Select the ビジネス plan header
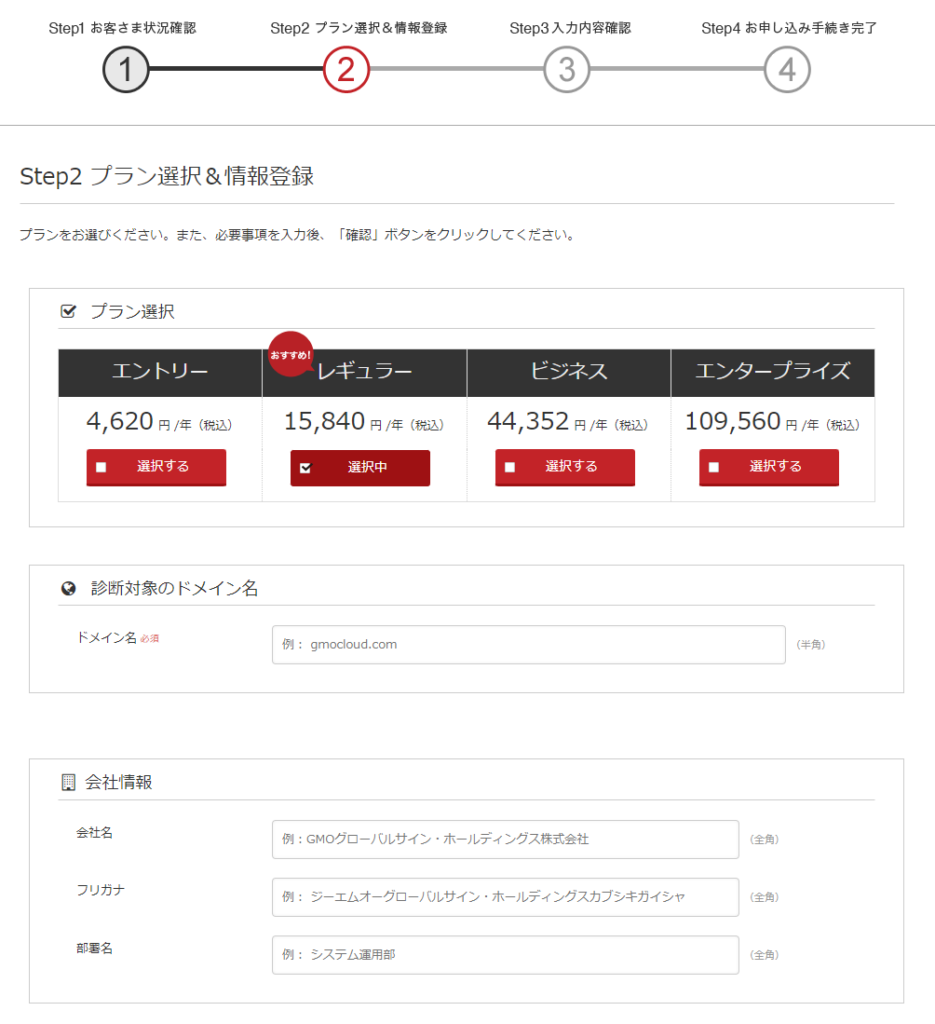 568,372
